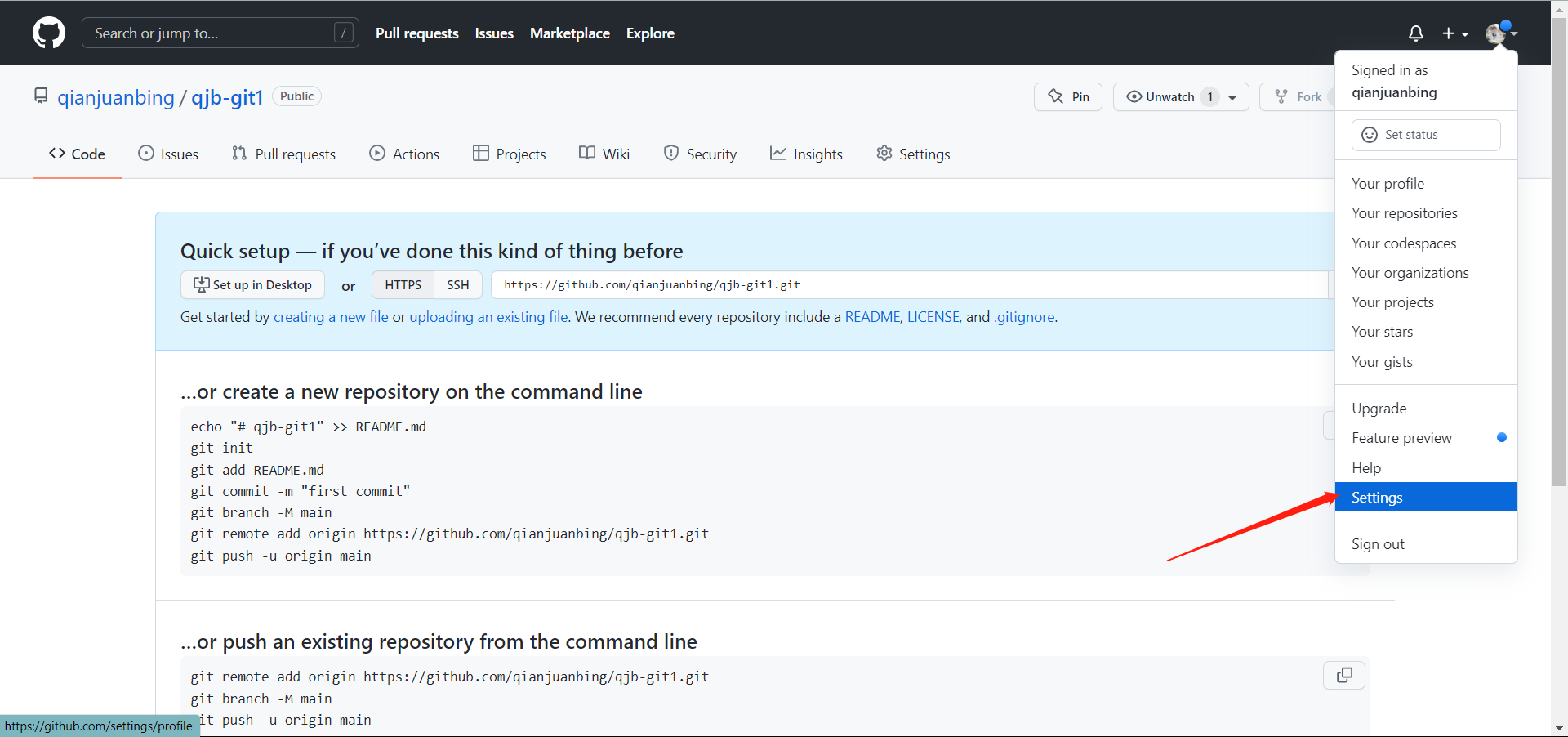This screenshot has width=1568, height=737.
Task: Click the Set status button
Action: click(1426, 135)
